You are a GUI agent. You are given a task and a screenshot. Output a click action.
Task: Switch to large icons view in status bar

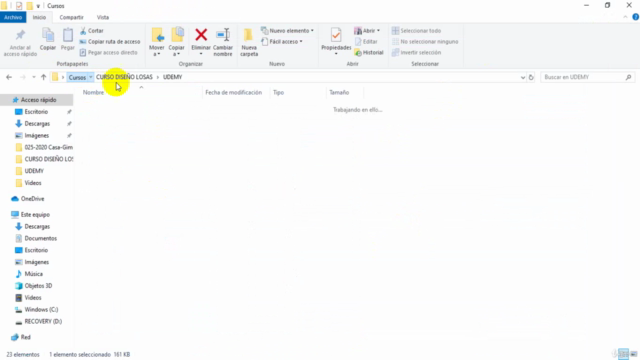tap(633, 354)
